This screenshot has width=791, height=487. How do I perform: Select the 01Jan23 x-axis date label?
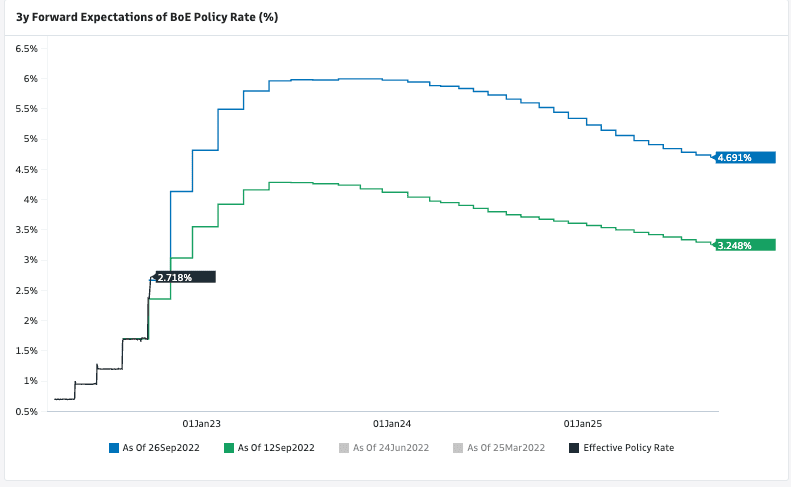pyautogui.click(x=201, y=423)
